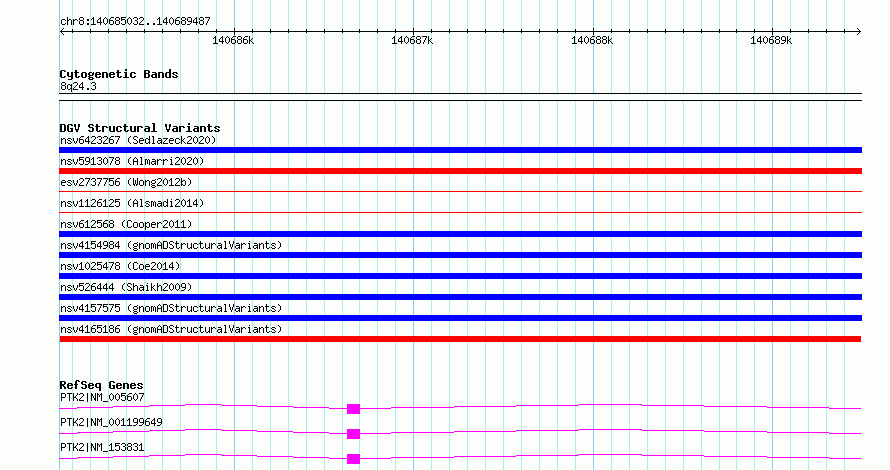
Task: Open variant nsv1126125 (Alsmadi2014) label
Action: [x=132, y=203]
